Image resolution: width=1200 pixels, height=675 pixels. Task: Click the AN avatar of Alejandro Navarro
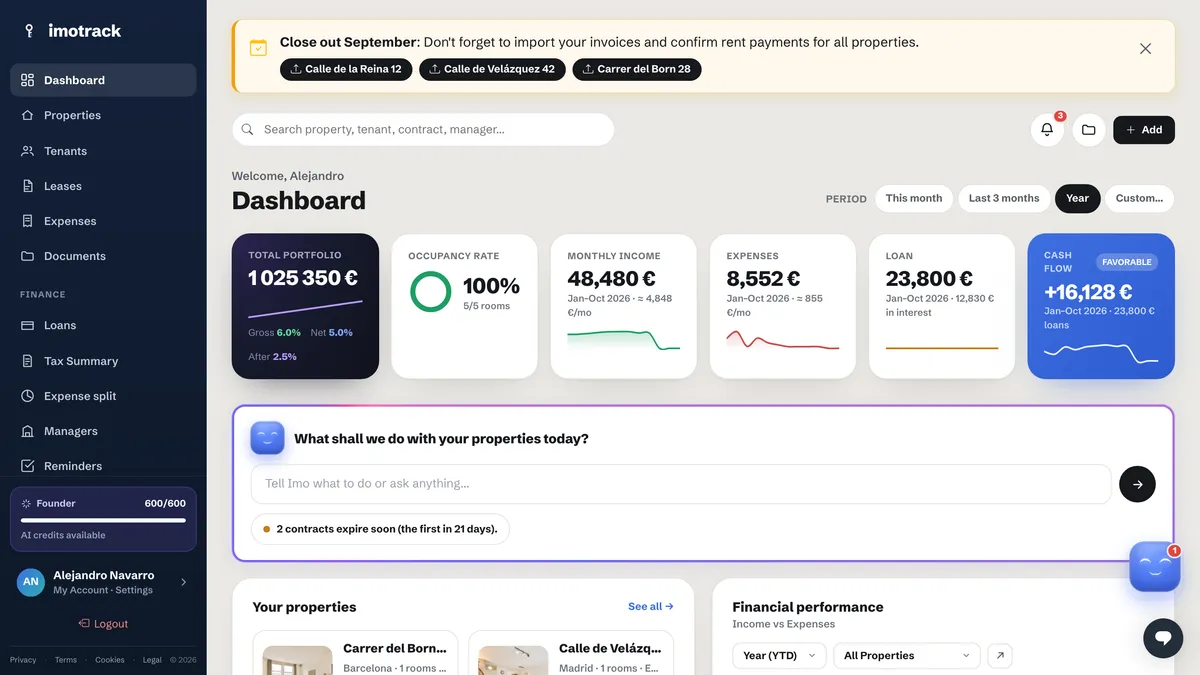point(31,582)
